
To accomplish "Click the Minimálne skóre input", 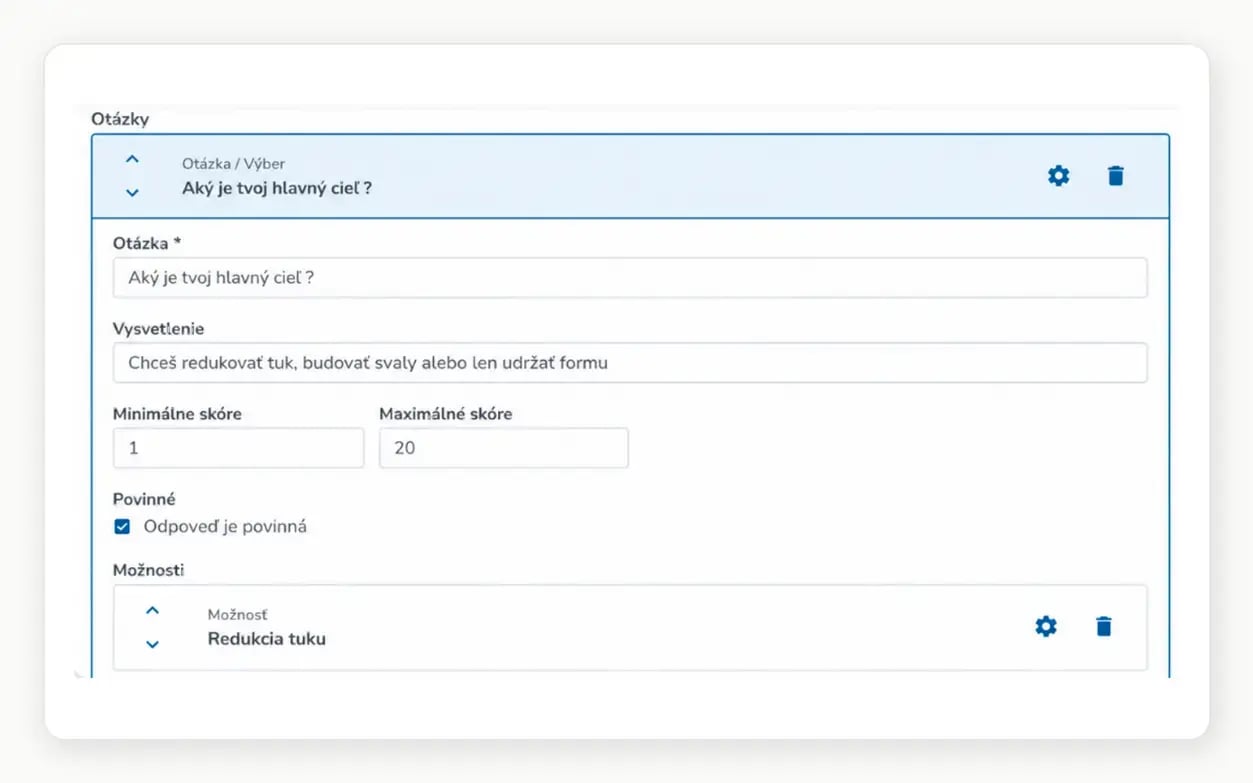I will (x=238, y=448).
